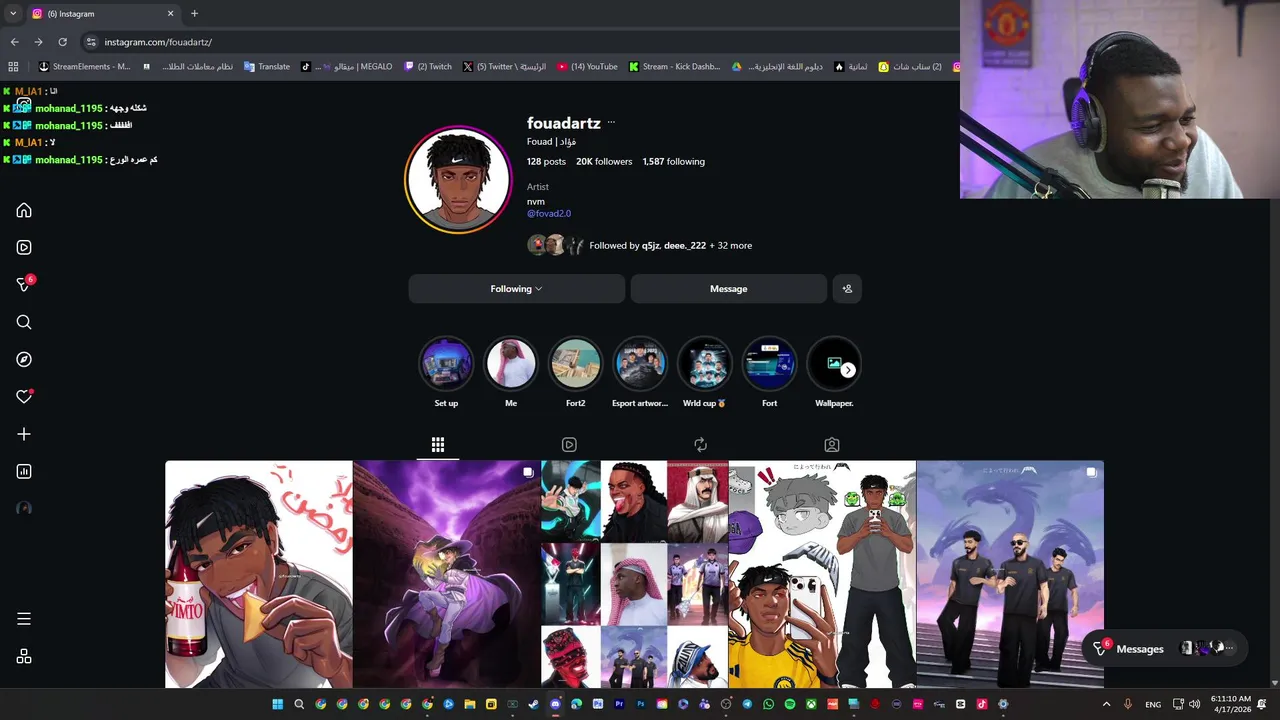Open the floating Messages panel button
Screen dimensions: 1280x720
(x=1165, y=649)
